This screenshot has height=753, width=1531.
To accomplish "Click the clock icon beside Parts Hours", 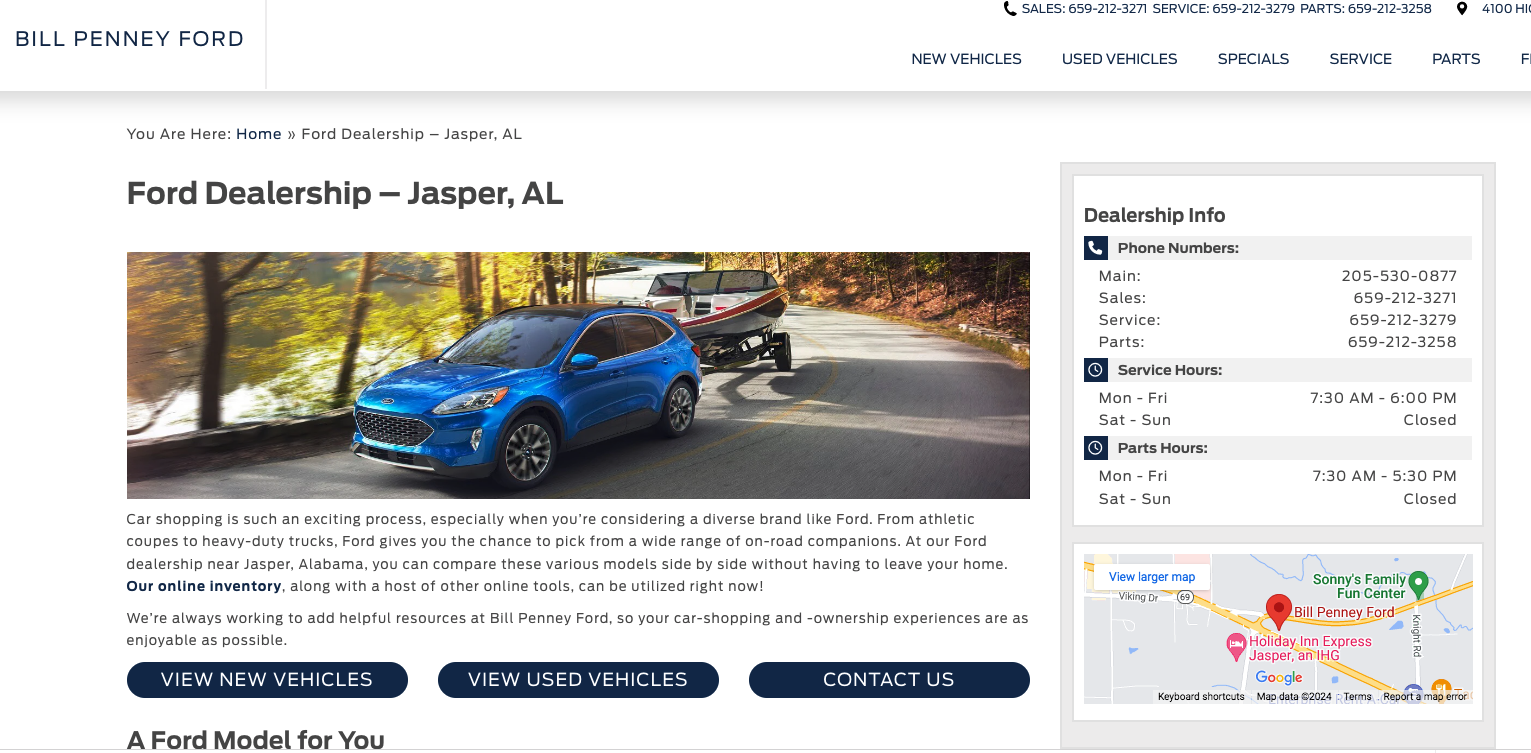I will coord(1095,448).
